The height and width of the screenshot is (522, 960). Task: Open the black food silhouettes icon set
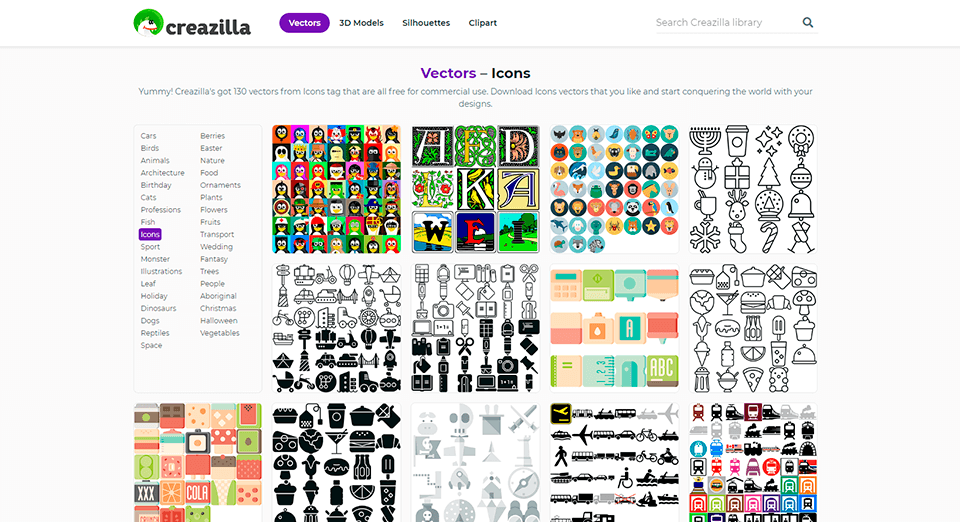click(x=337, y=463)
